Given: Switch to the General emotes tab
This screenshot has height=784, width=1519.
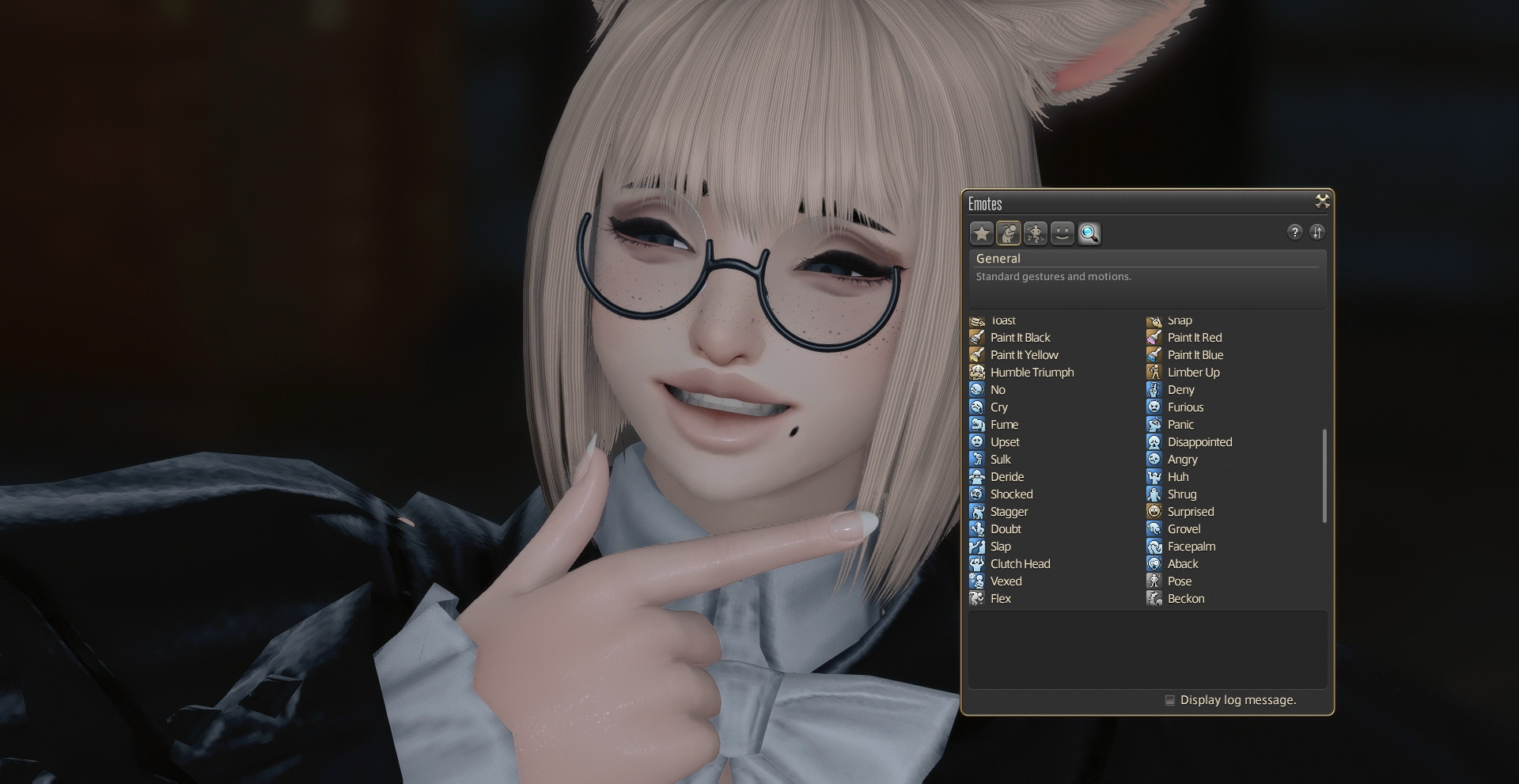Looking at the screenshot, I should point(1009,233).
